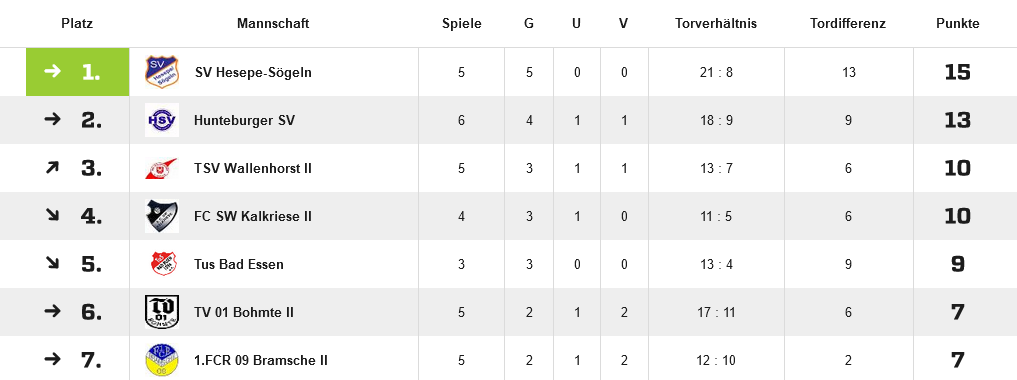Open the 1.FCR 09 Bramsche II link
This screenshot has height=380, width=1017.
(261, 360)
